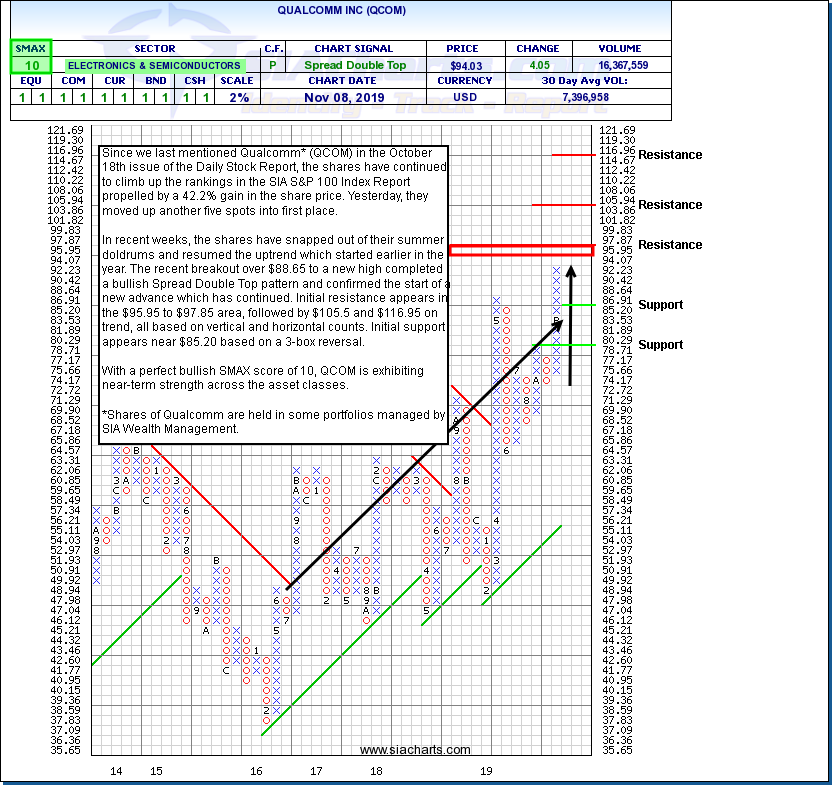Click the green SMAX score 10 box
Image resolution: width=832 pixels, height=785 pixels.
[27, 65]
